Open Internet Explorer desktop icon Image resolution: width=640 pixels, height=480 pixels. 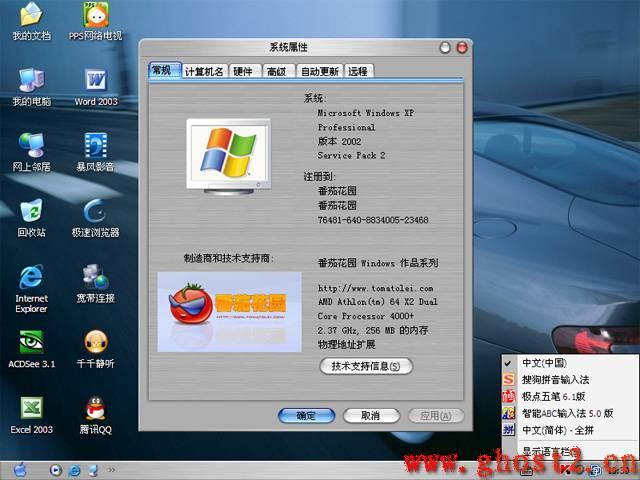[31, 288]
